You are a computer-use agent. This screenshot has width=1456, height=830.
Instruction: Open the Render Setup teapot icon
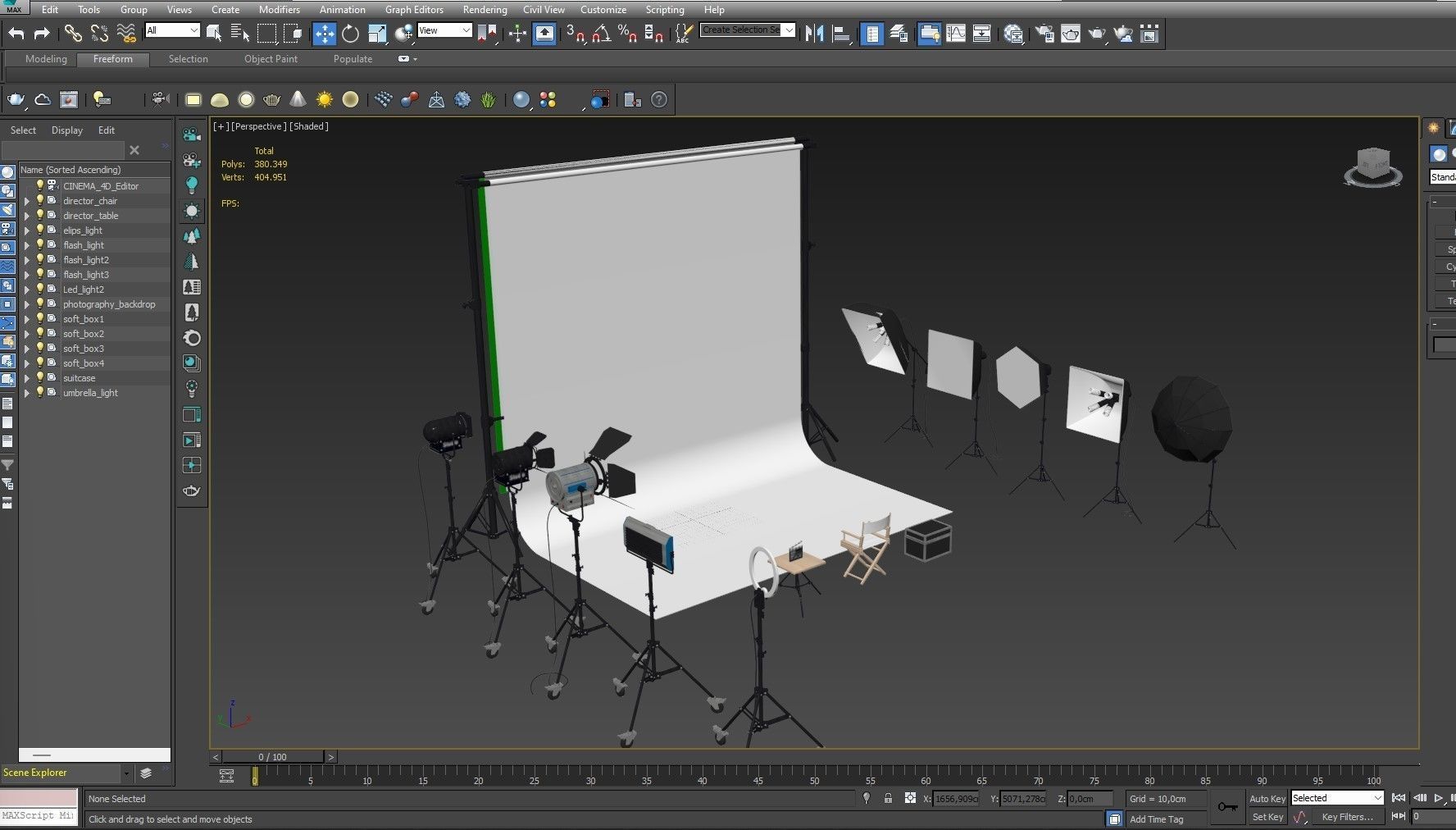click(1044, 34)
